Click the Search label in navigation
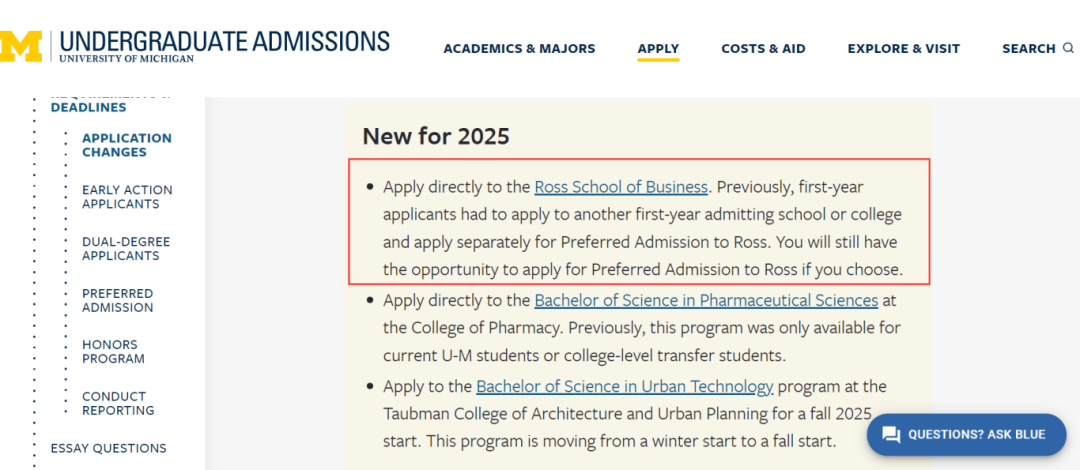This screenshot has width=1080, height=470. click(1029, 49)
